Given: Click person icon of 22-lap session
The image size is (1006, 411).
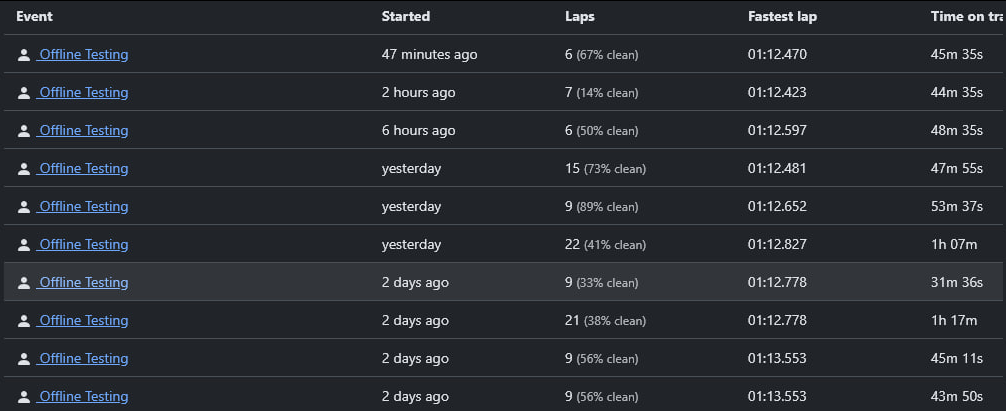Looking at the screenshot, I should click(24, 245).
